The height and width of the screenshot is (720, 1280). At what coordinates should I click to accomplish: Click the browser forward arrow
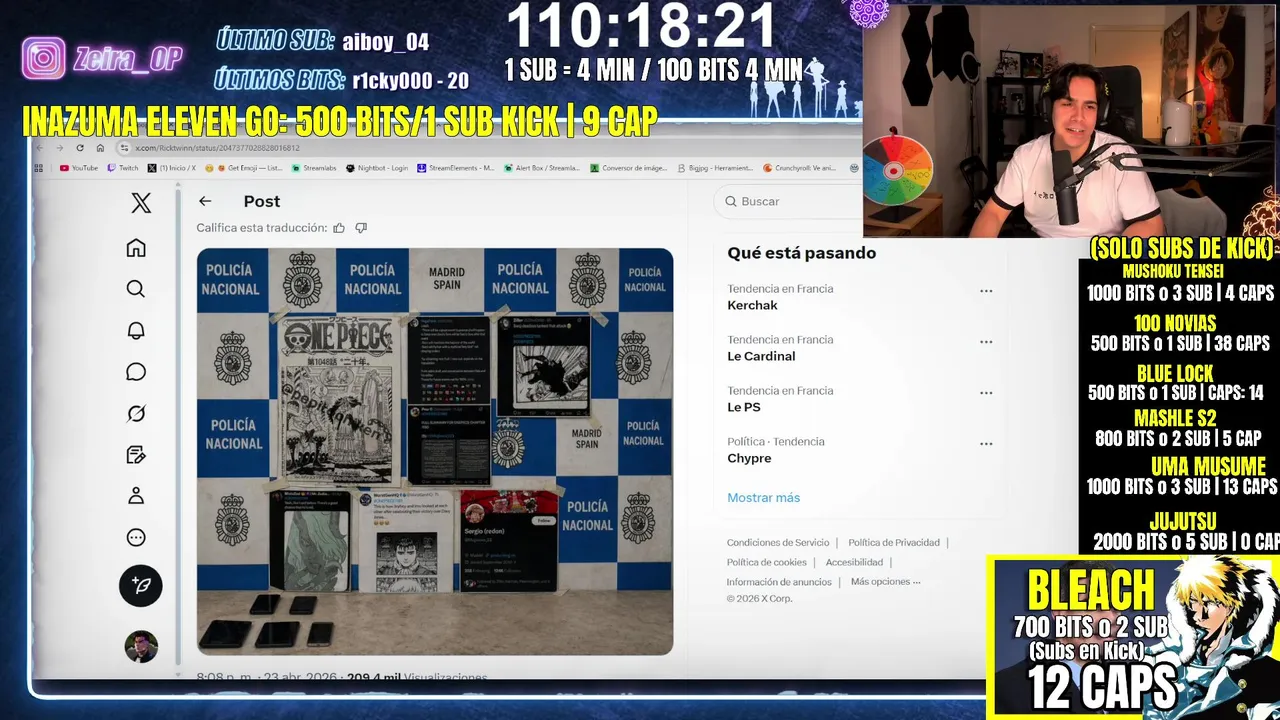[60, 148]
